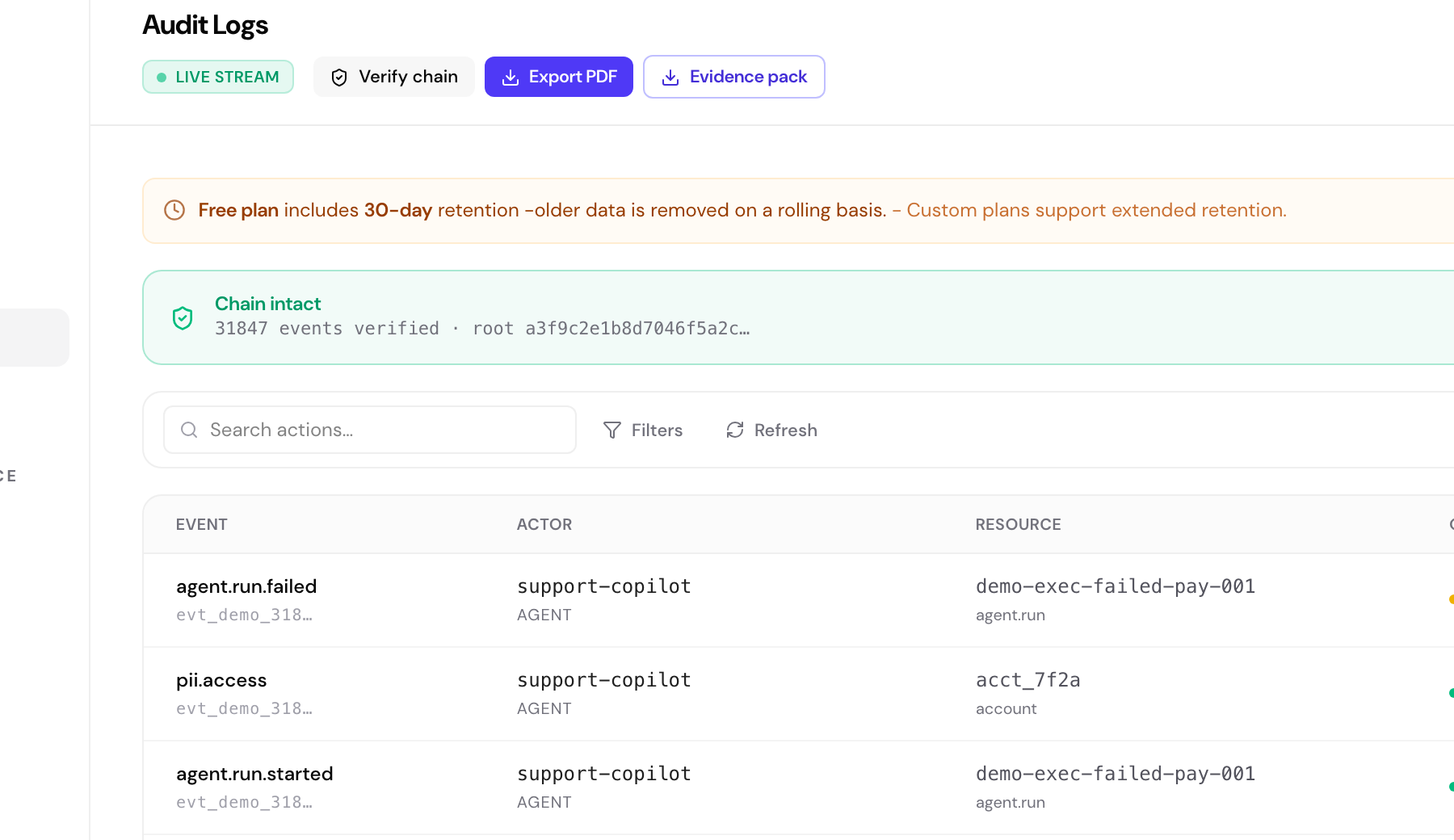Image resolution: width=1454 pixels, height=840 pixels.
Task: Click the Refresh button label
Action: [x=785, y=430]
